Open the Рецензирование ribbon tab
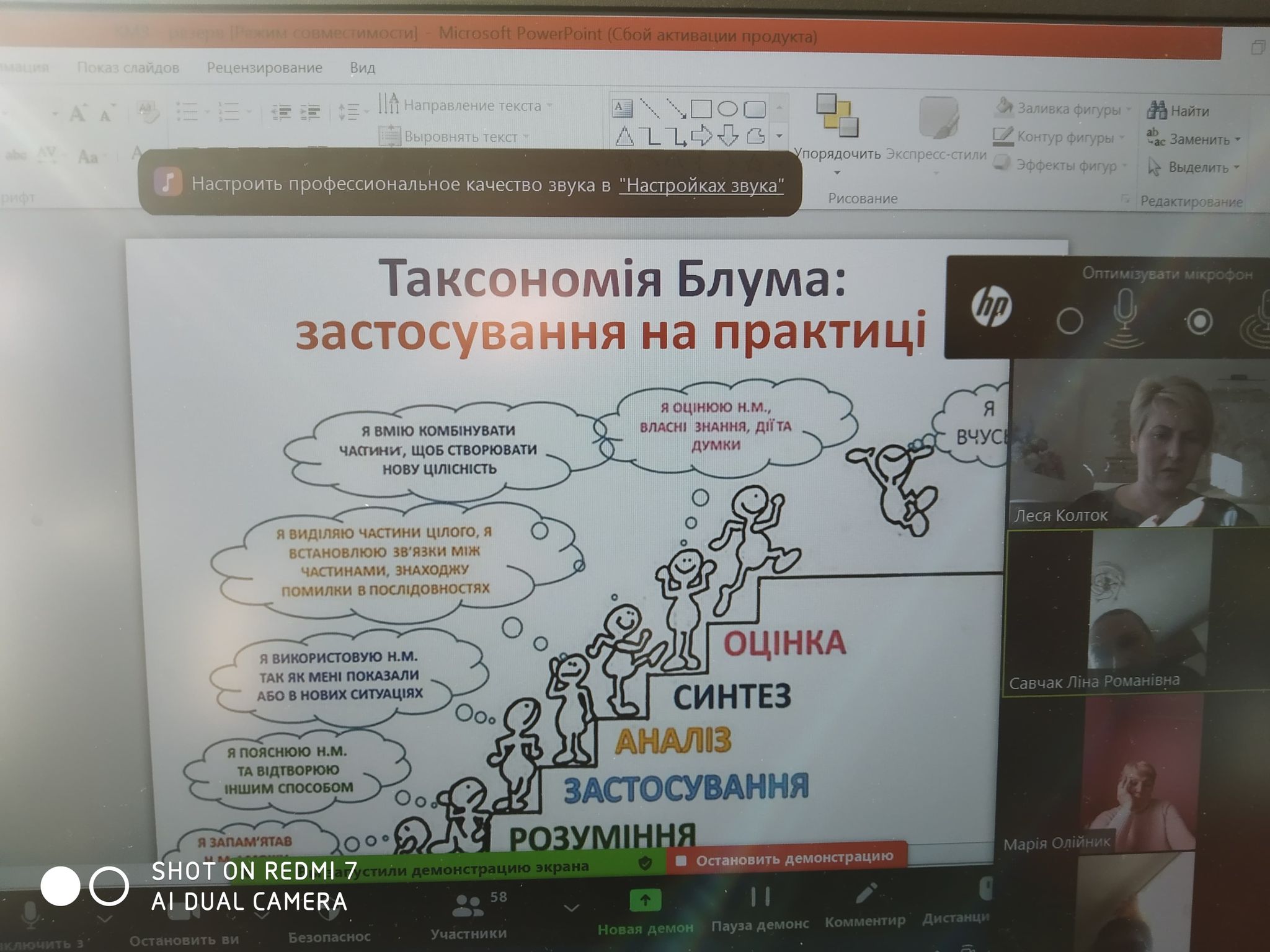This screenshot has height=952, width=1270. pos(264,68)
